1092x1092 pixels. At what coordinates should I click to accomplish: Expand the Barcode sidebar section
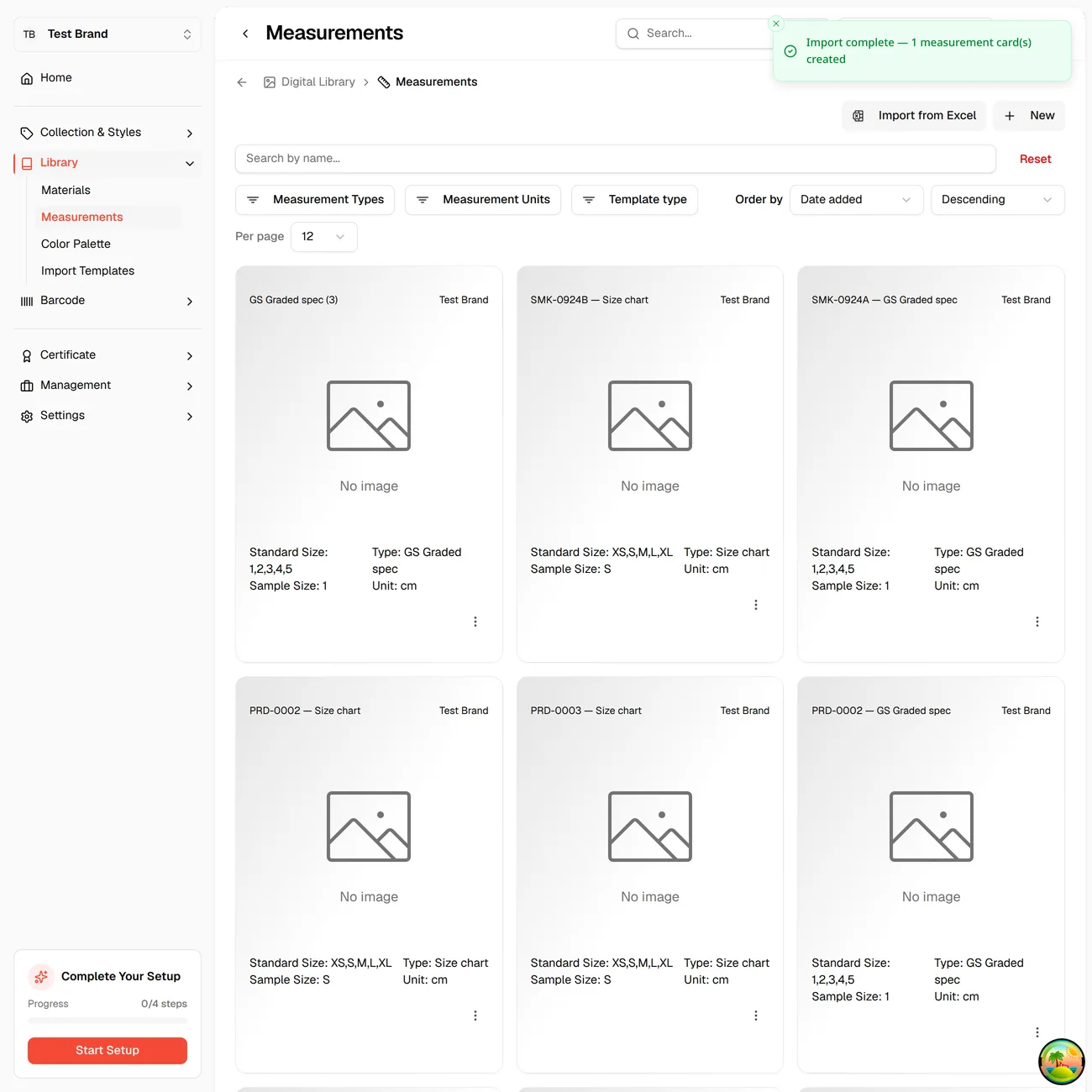(x=108, y=301)
